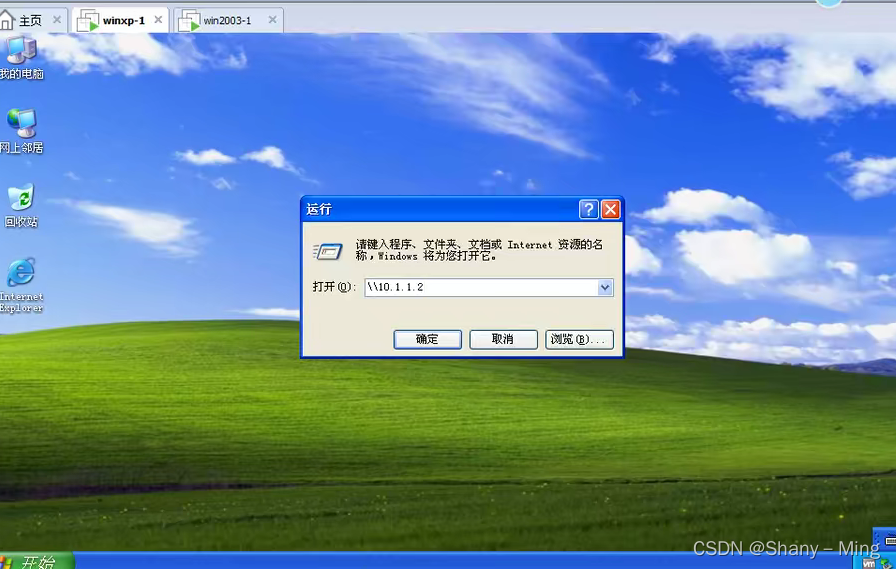The height and width of the screenshot is (569, 896).
Task: Close the 主页 home tab
Action: pos(57,20)
